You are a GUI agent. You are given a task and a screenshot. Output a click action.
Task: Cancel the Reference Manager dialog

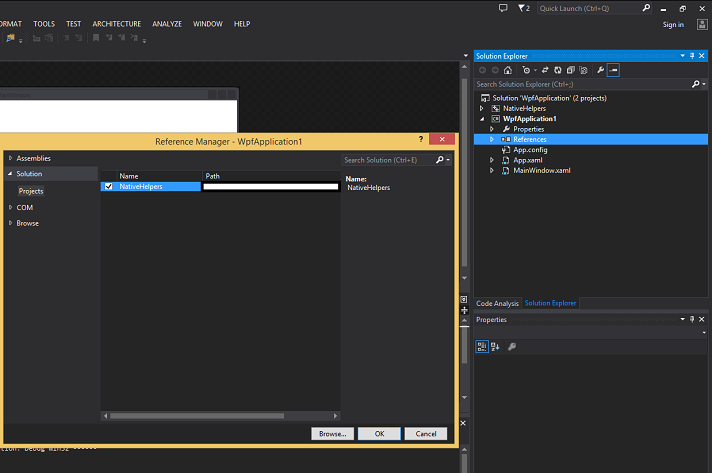pyautogui.click(x=426, y=434)
